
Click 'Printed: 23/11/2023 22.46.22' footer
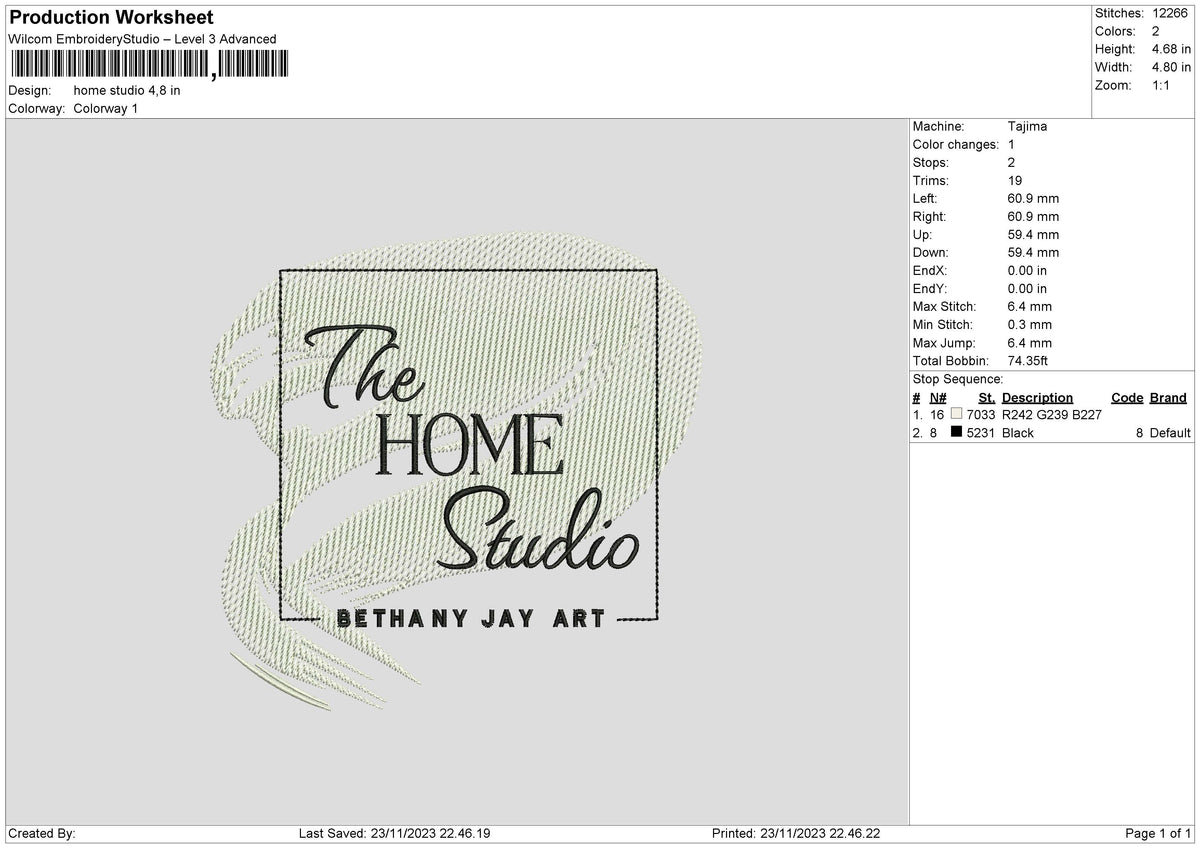(x=796, y=833)
